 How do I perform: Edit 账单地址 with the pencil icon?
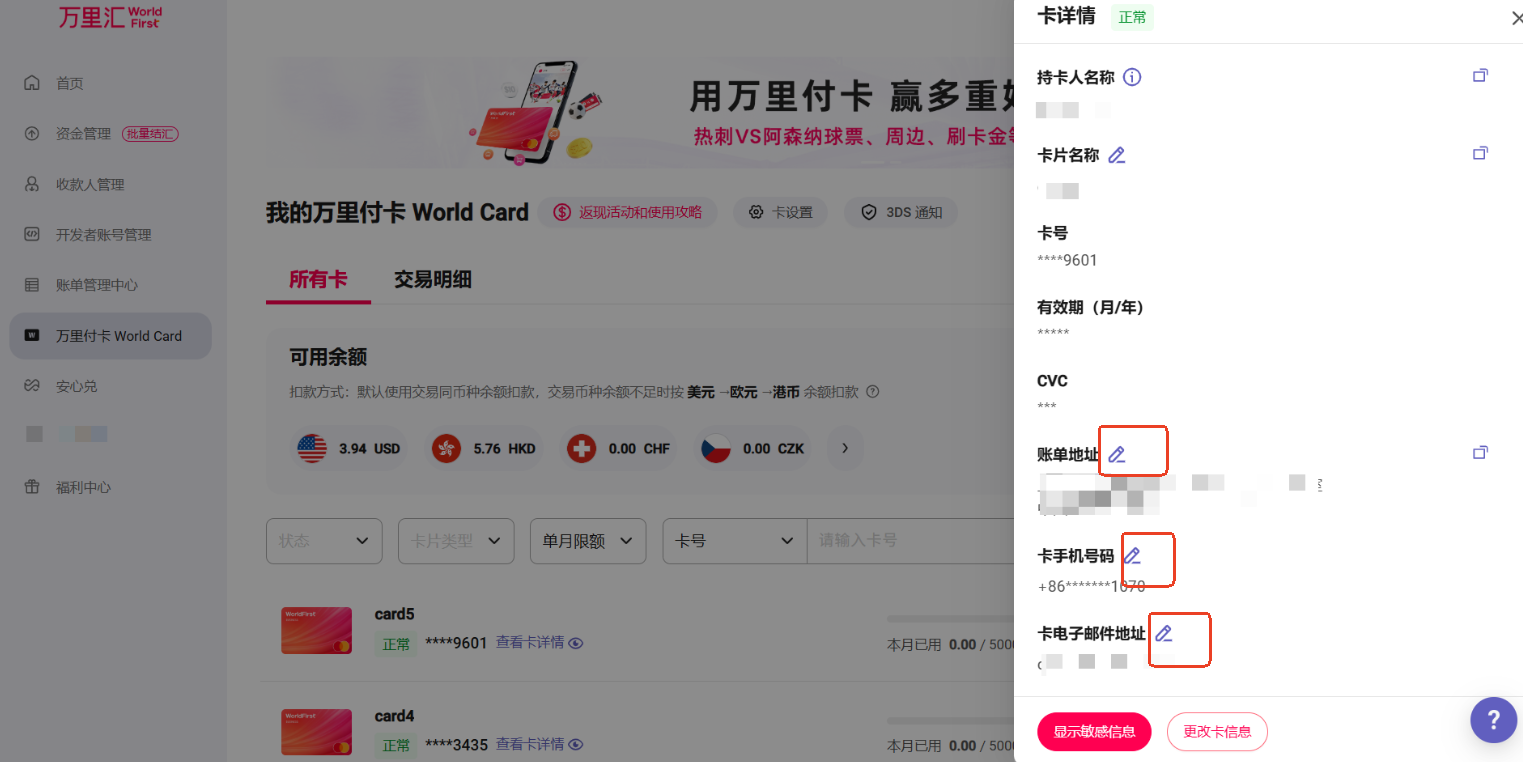click(x=1117, y=455)
